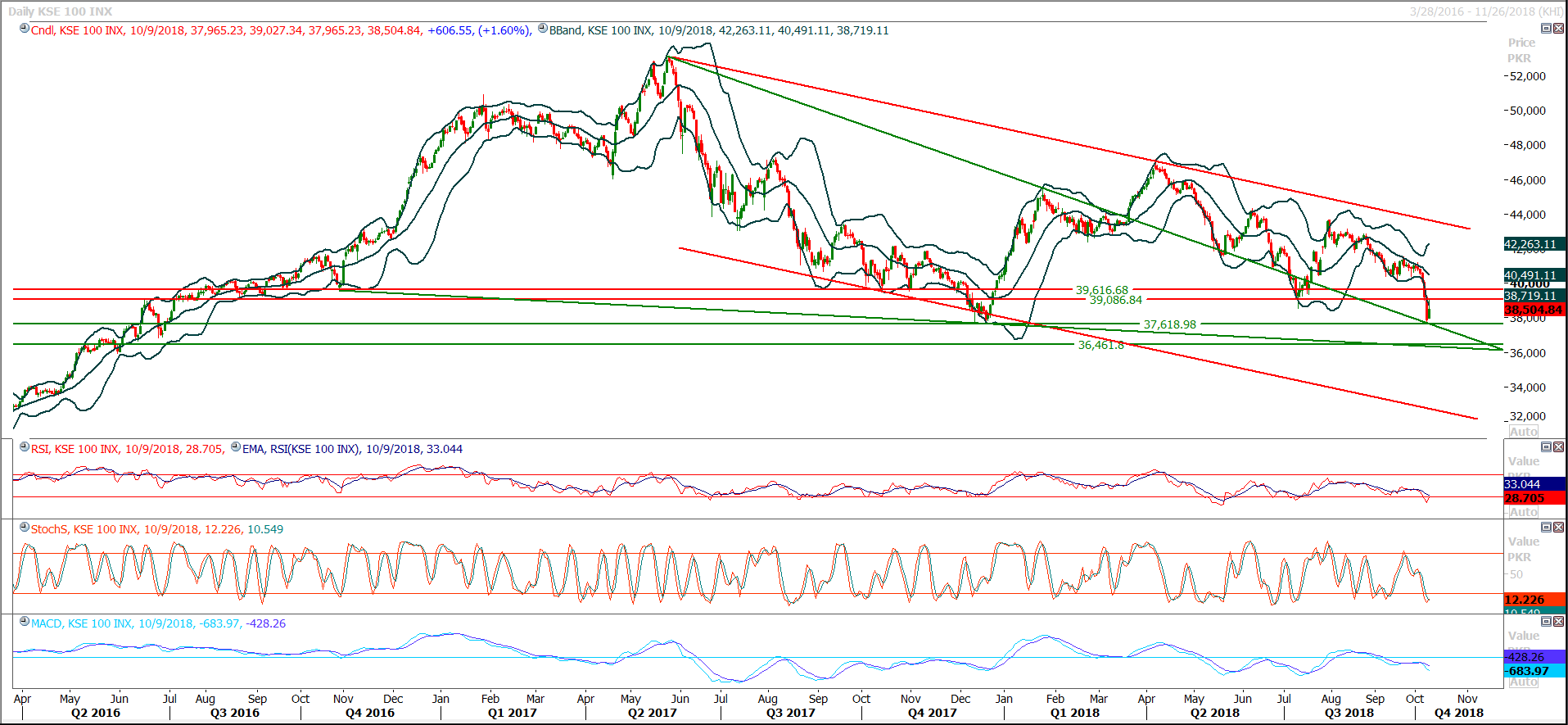
Task: Click the red 38,504.84 last price tag
Action: coord(1534,310)
